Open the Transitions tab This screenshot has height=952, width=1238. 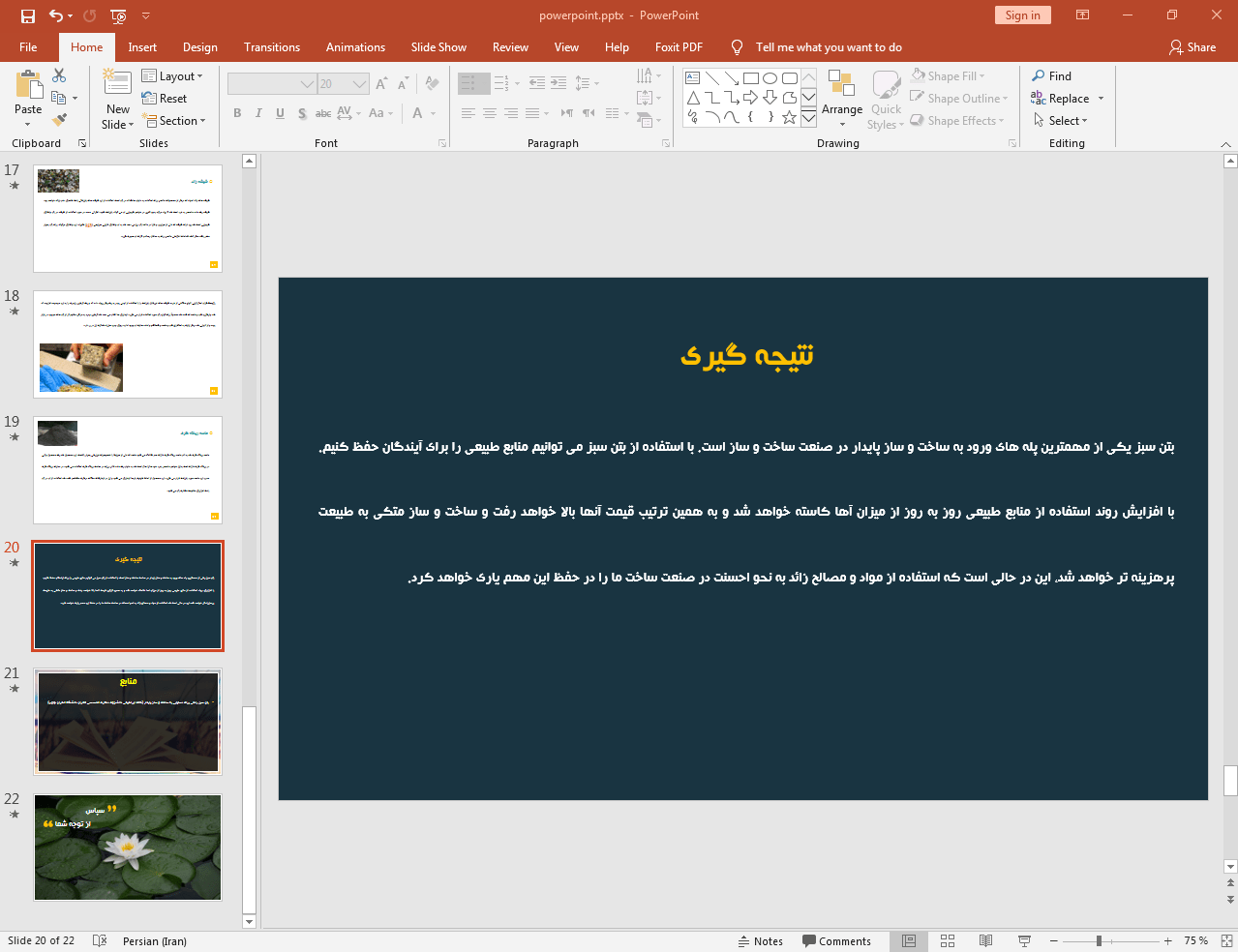272,47
